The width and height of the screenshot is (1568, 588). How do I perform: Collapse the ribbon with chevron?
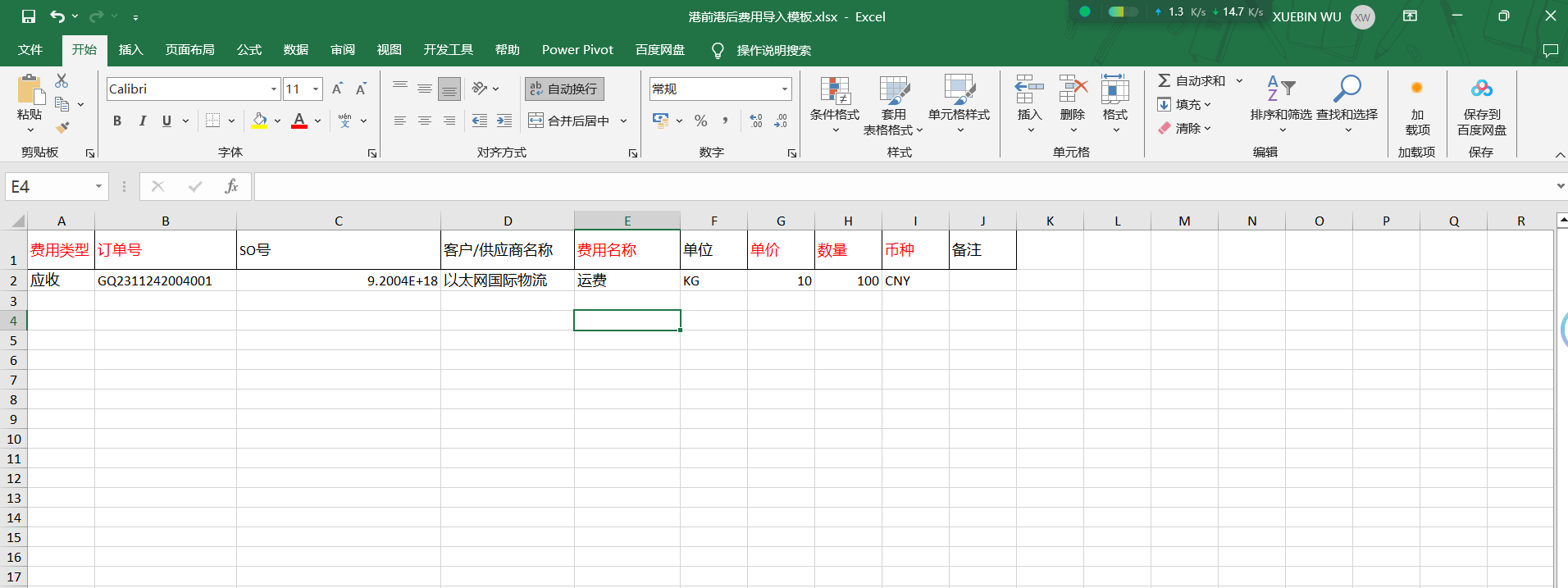pos(1560,155)
